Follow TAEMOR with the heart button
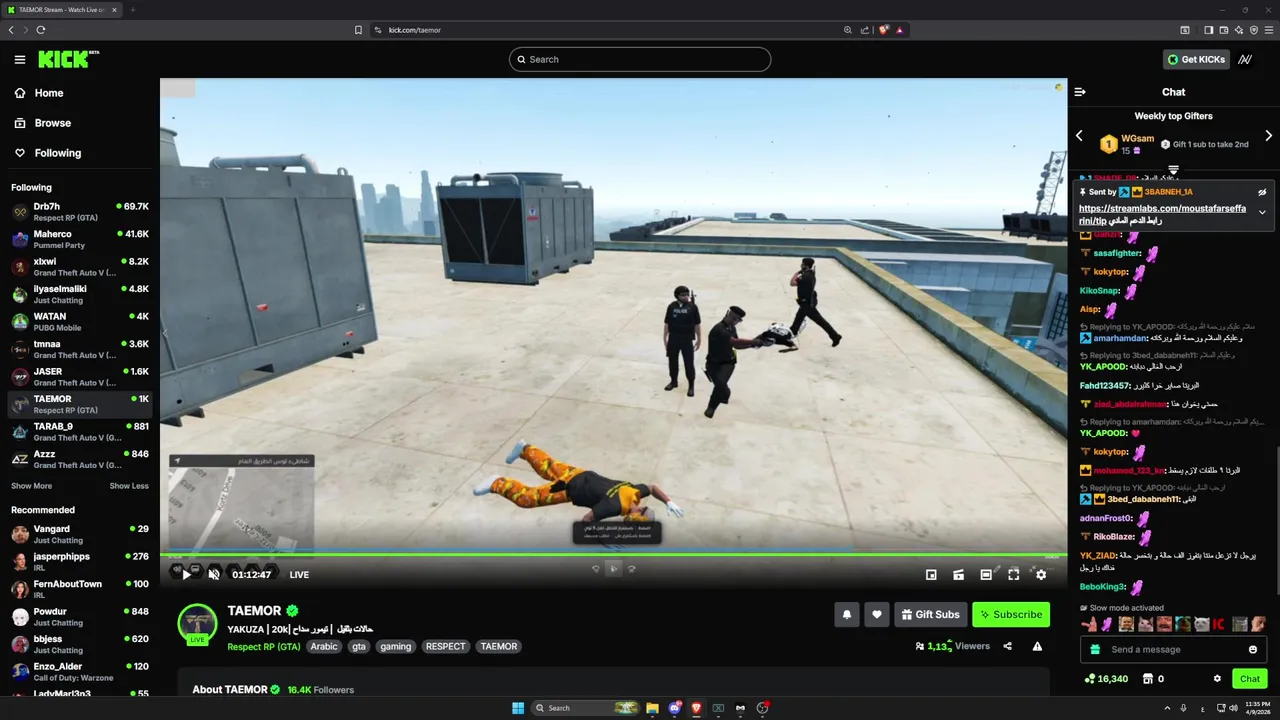This screenshot has width=1280, height=720. coord(877,614)
